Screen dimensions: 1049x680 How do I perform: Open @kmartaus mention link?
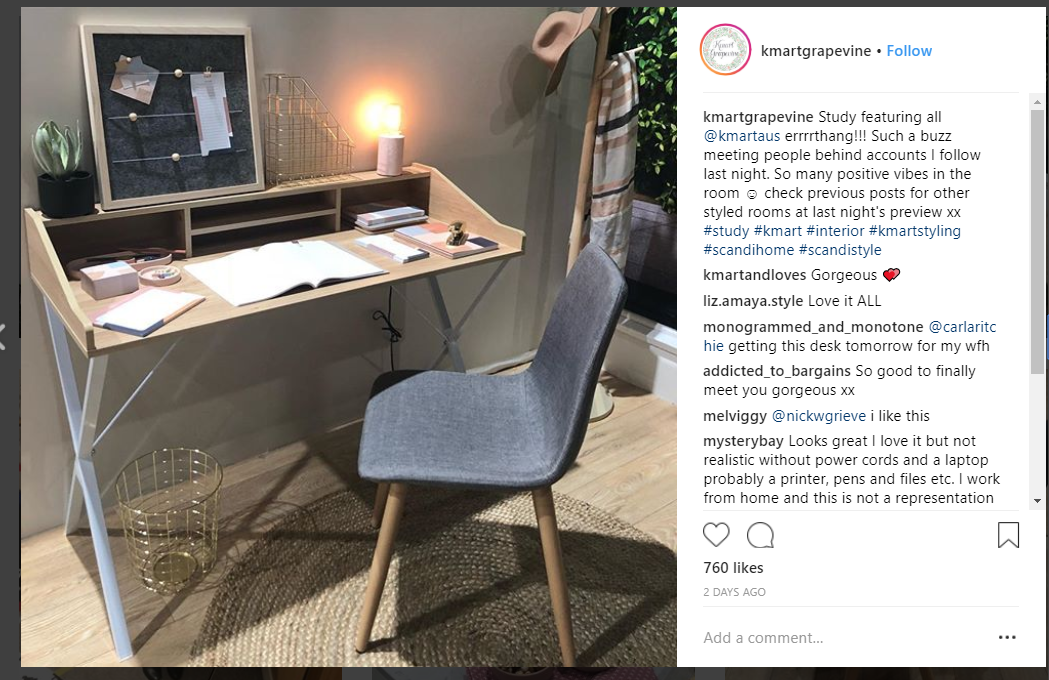(741, 136)
